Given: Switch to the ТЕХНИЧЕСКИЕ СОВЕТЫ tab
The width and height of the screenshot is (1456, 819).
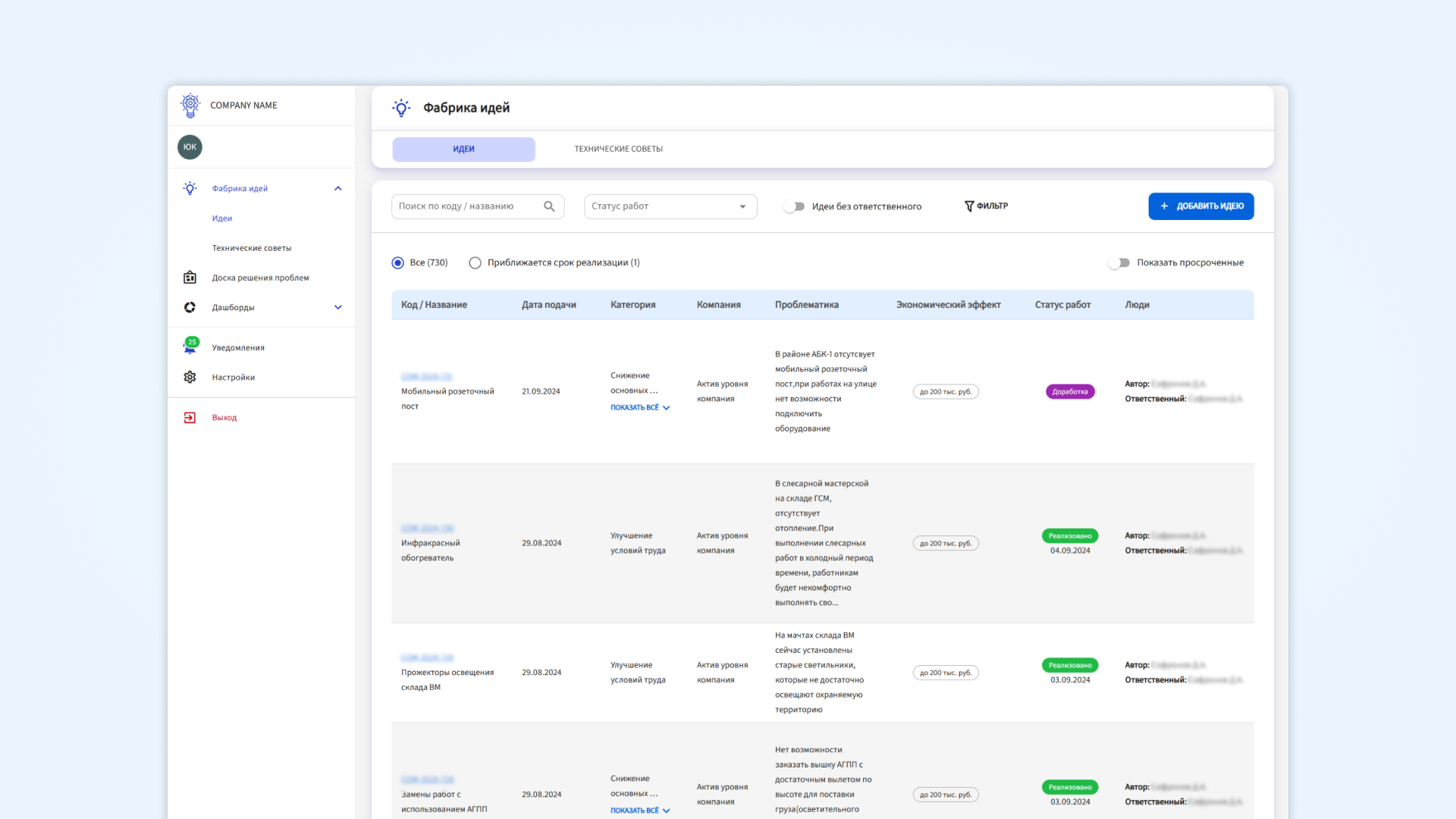Looking at the screenshot, I should click(618, 149).
